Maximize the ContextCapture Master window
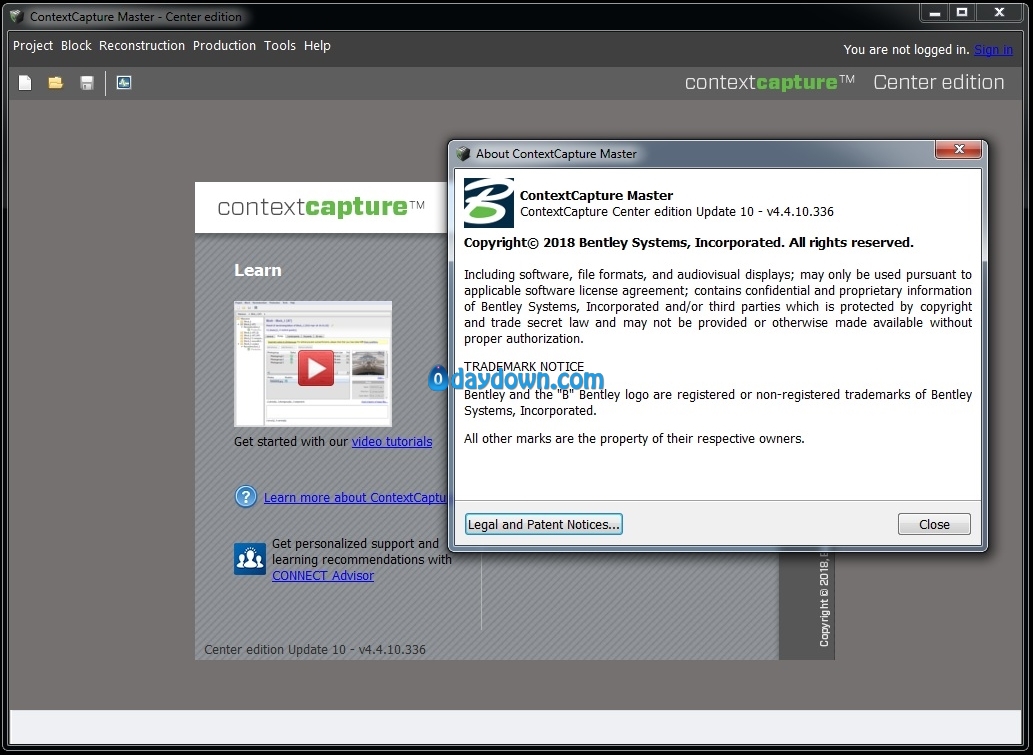Viewport: 1033px width, 755px height. click(962, 13)
